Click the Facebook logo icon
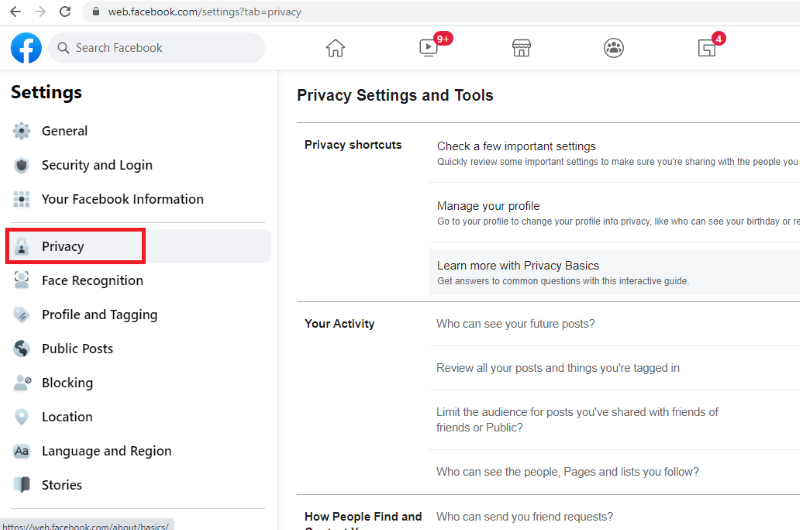The image size is (800, 530). (x=26, y=48)
